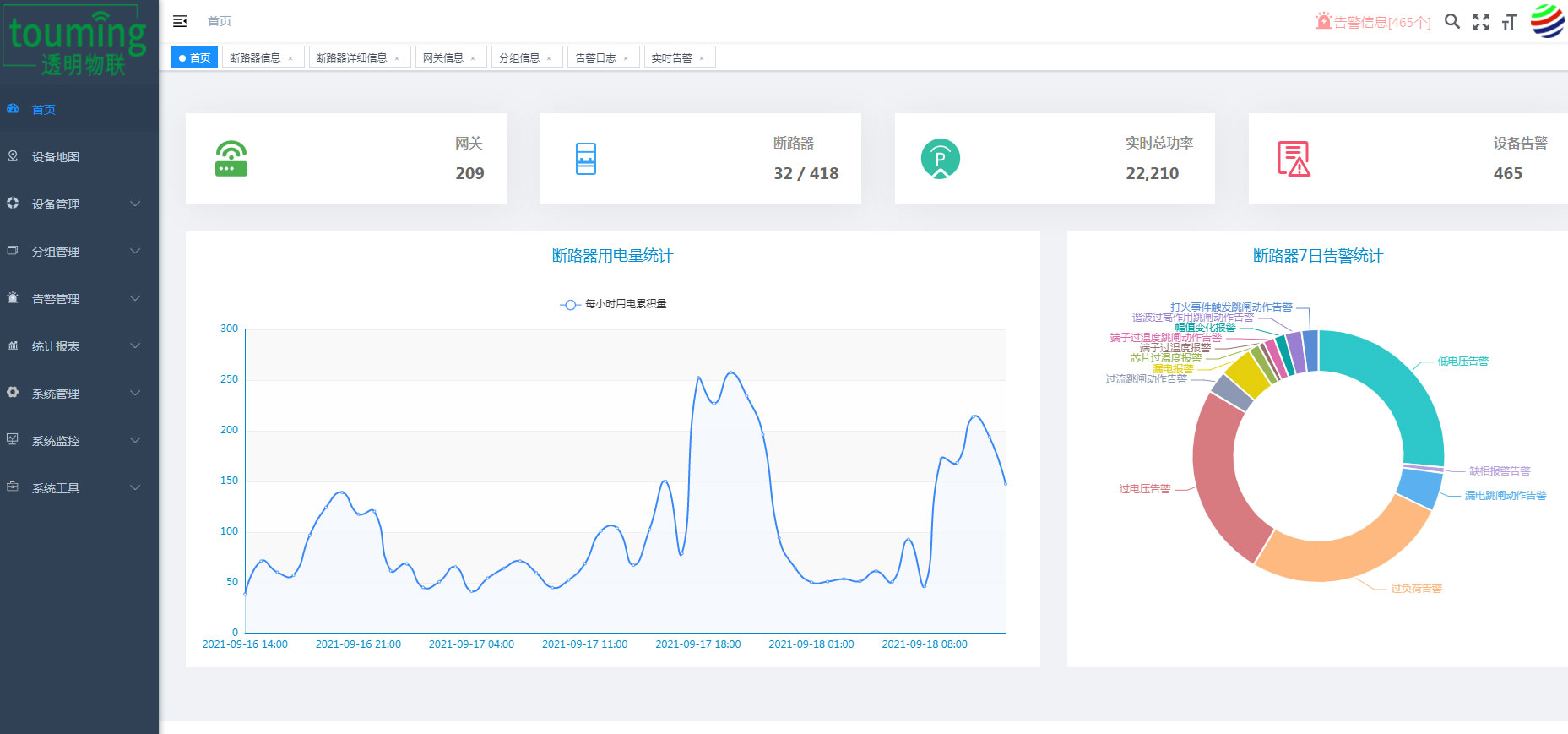Toggle fullscreen mode icon
Viewport: 1568px width, 734px height.
click(x=1481, y=22)
